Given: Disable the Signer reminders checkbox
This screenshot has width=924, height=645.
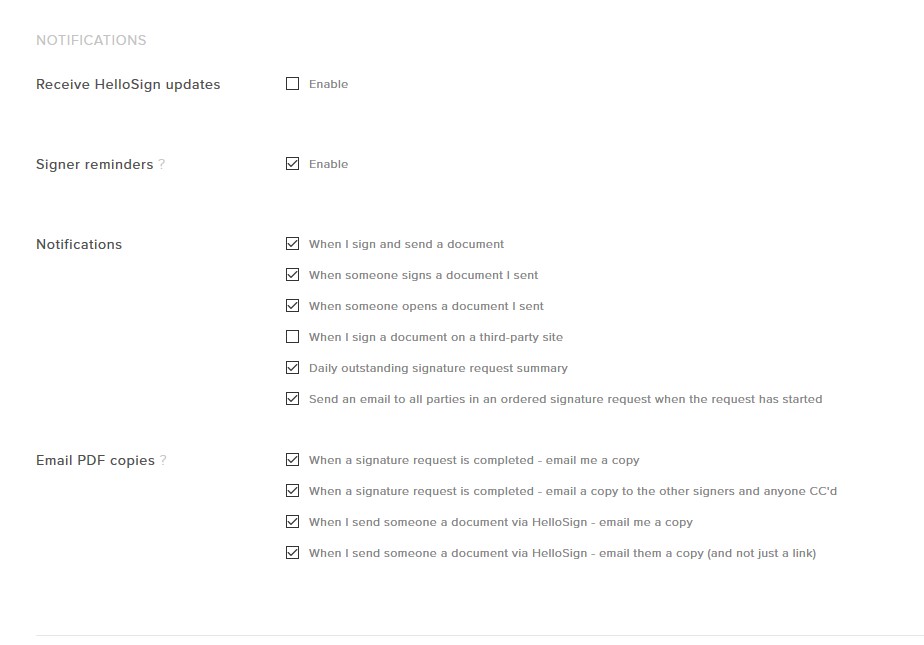Looking at the screenshot, I should click(292, 164).
